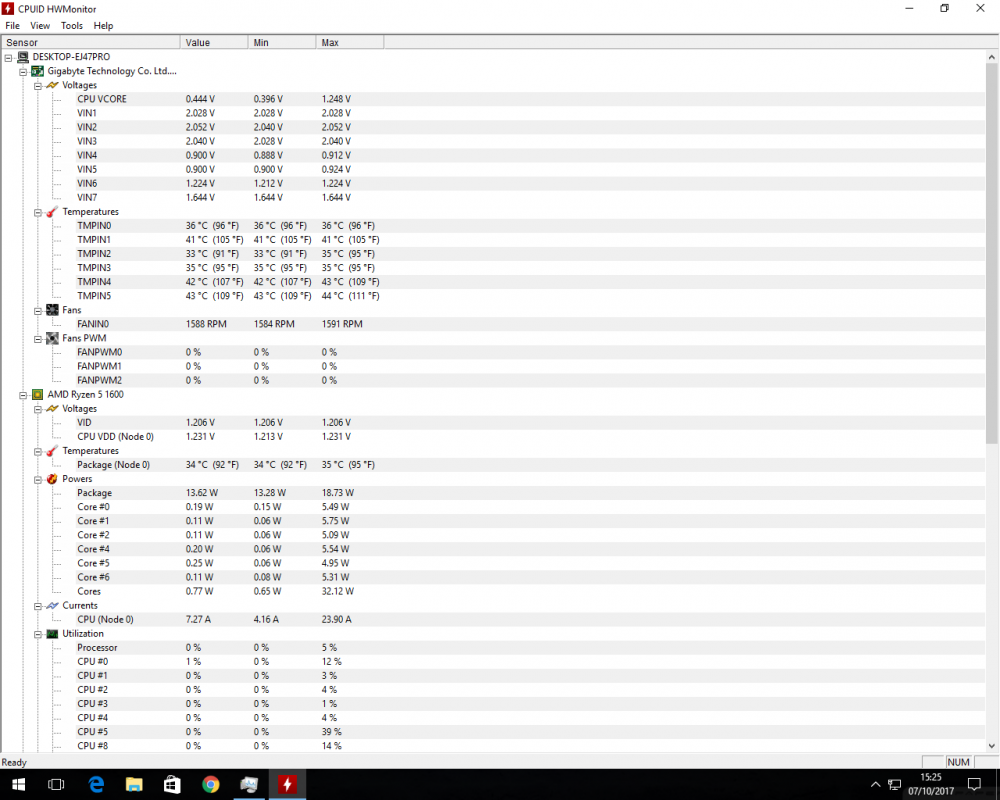This screenshot has height=800, width=1000.
Task: Open the Windows Start menu
Action: (17, 784)
